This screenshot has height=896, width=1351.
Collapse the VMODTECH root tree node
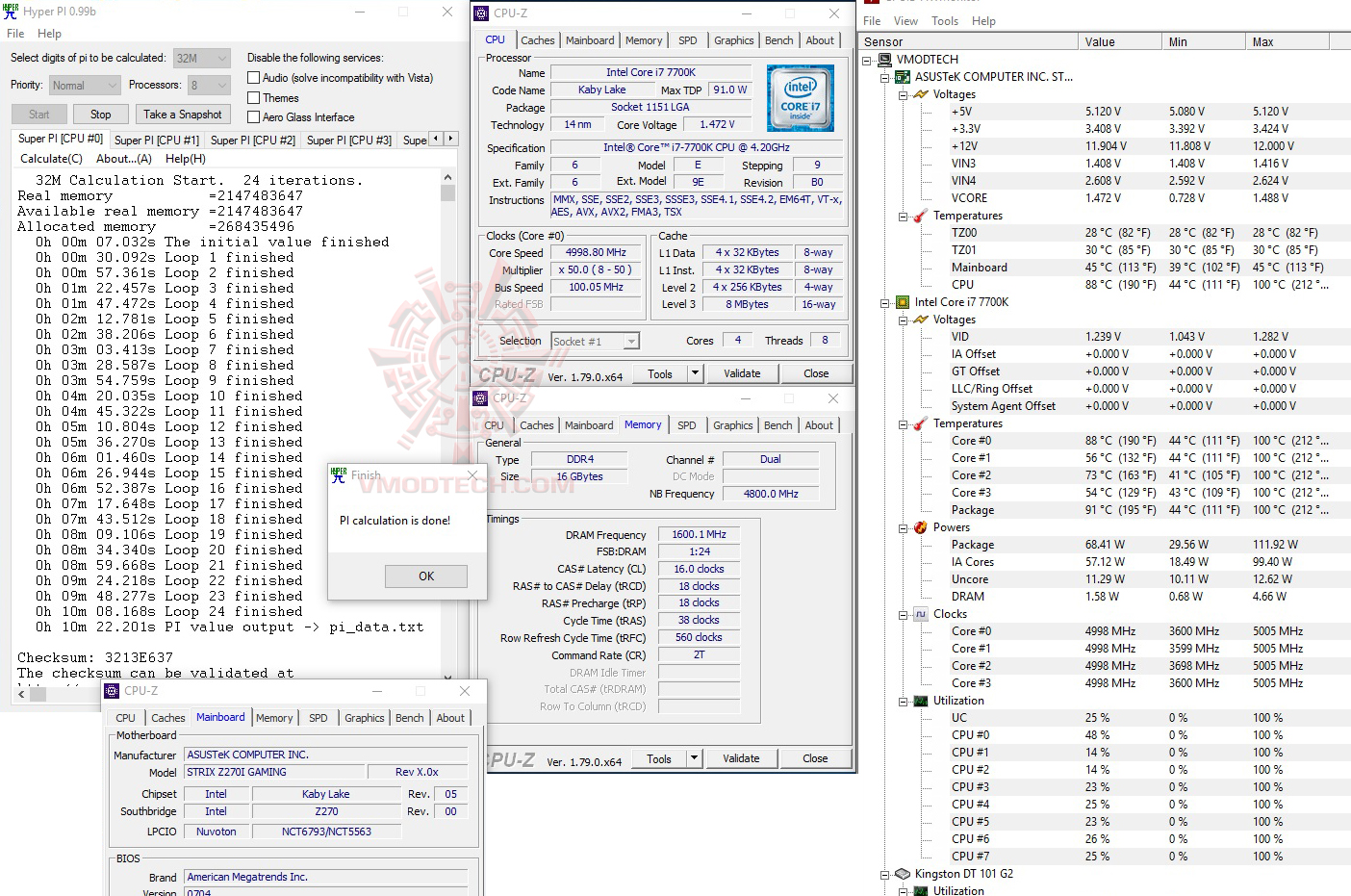(x=868, y=60)
